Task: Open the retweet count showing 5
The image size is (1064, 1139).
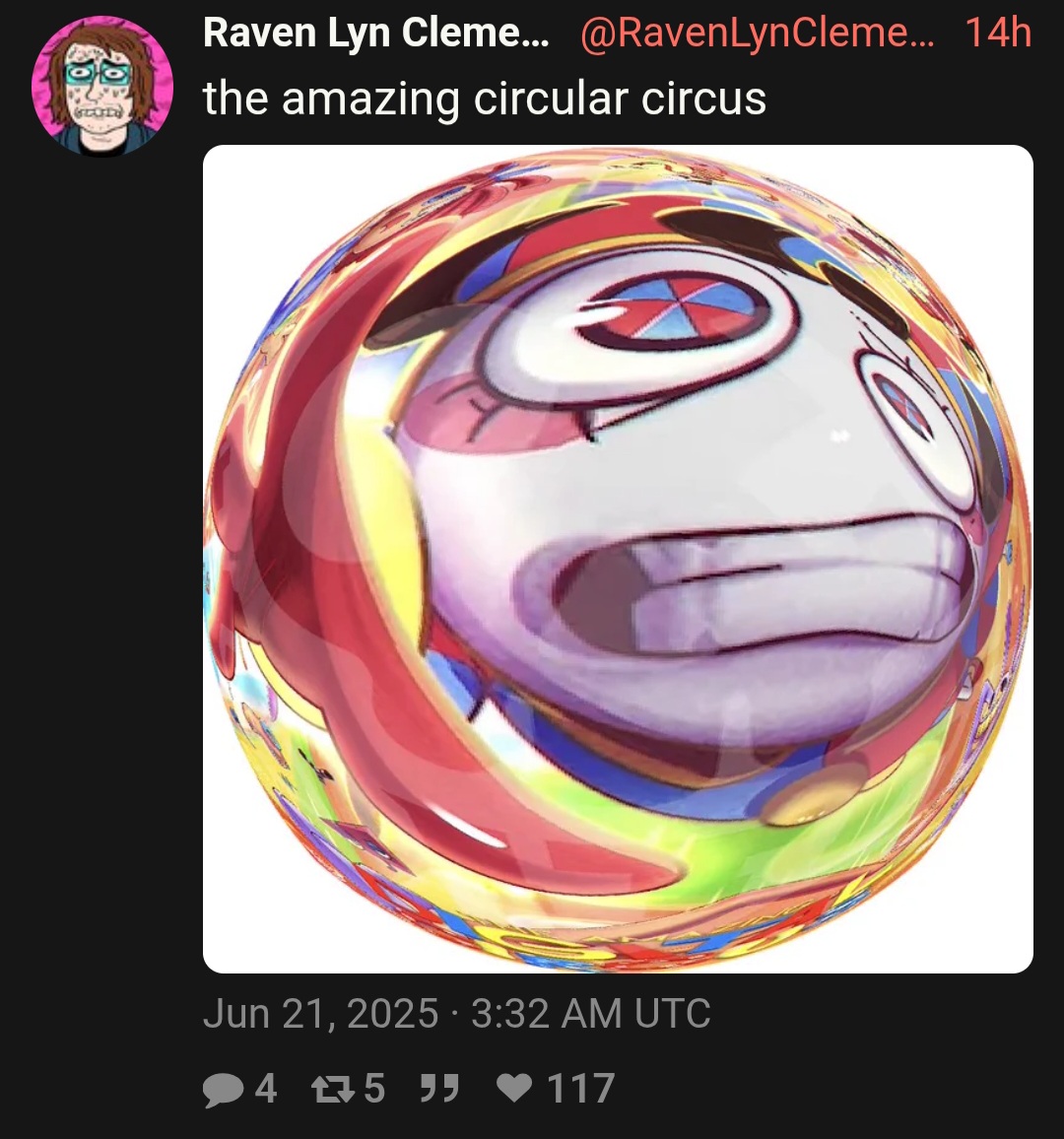Action: 374,1088
